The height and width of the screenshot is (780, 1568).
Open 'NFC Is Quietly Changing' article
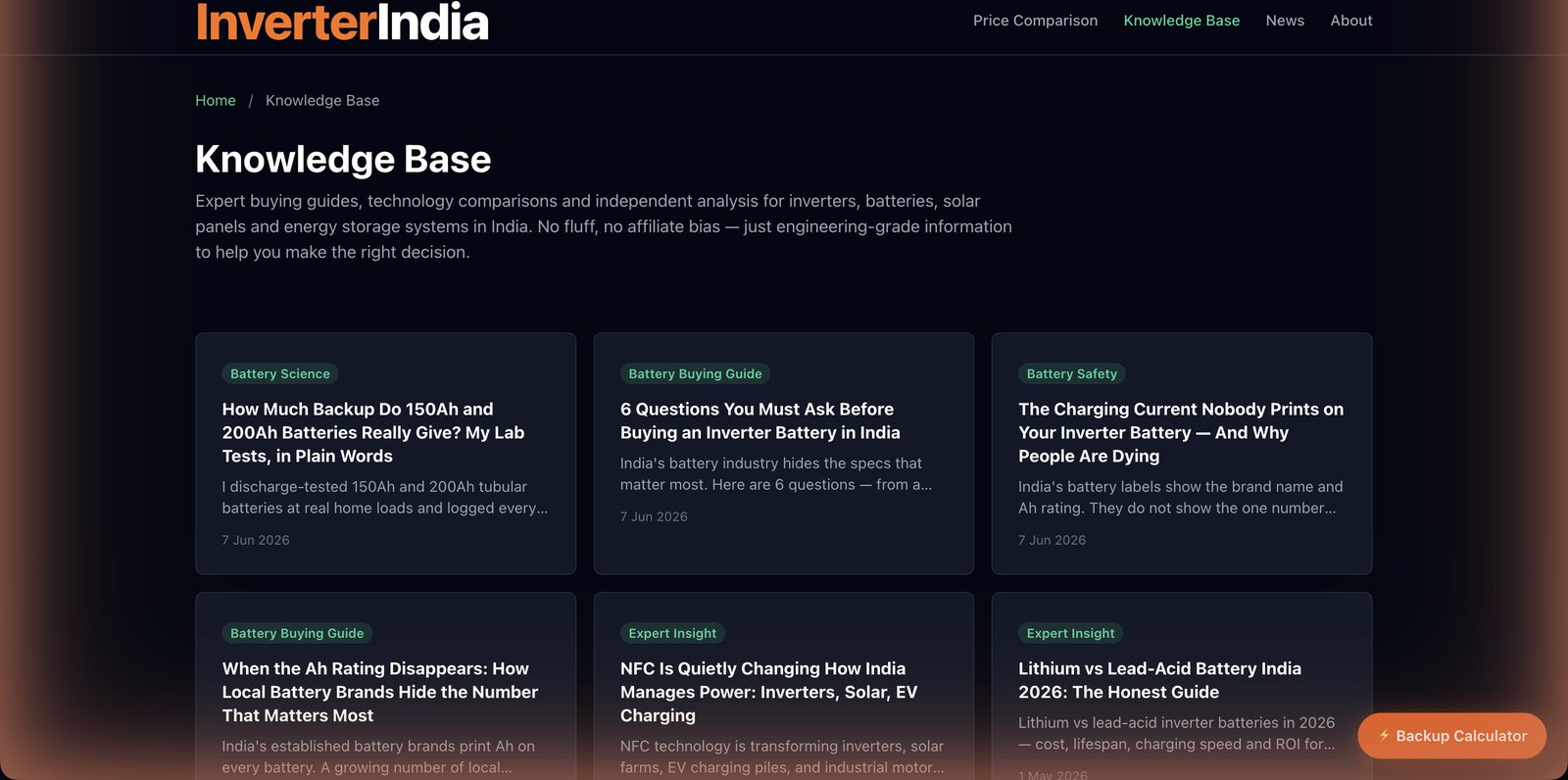pos(768,692)
